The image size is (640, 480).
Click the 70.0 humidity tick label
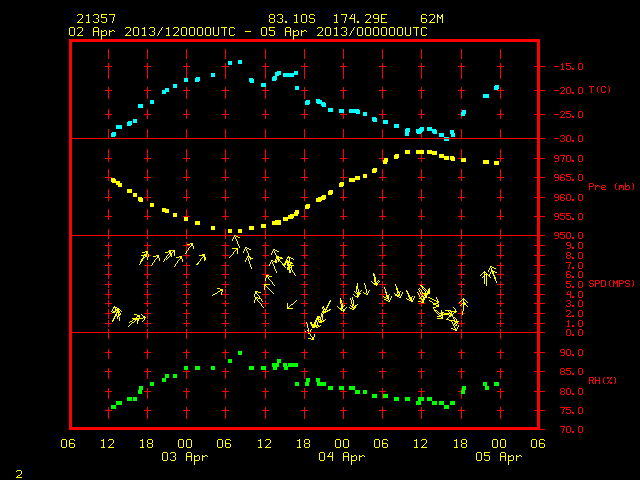tap(571, 429)
